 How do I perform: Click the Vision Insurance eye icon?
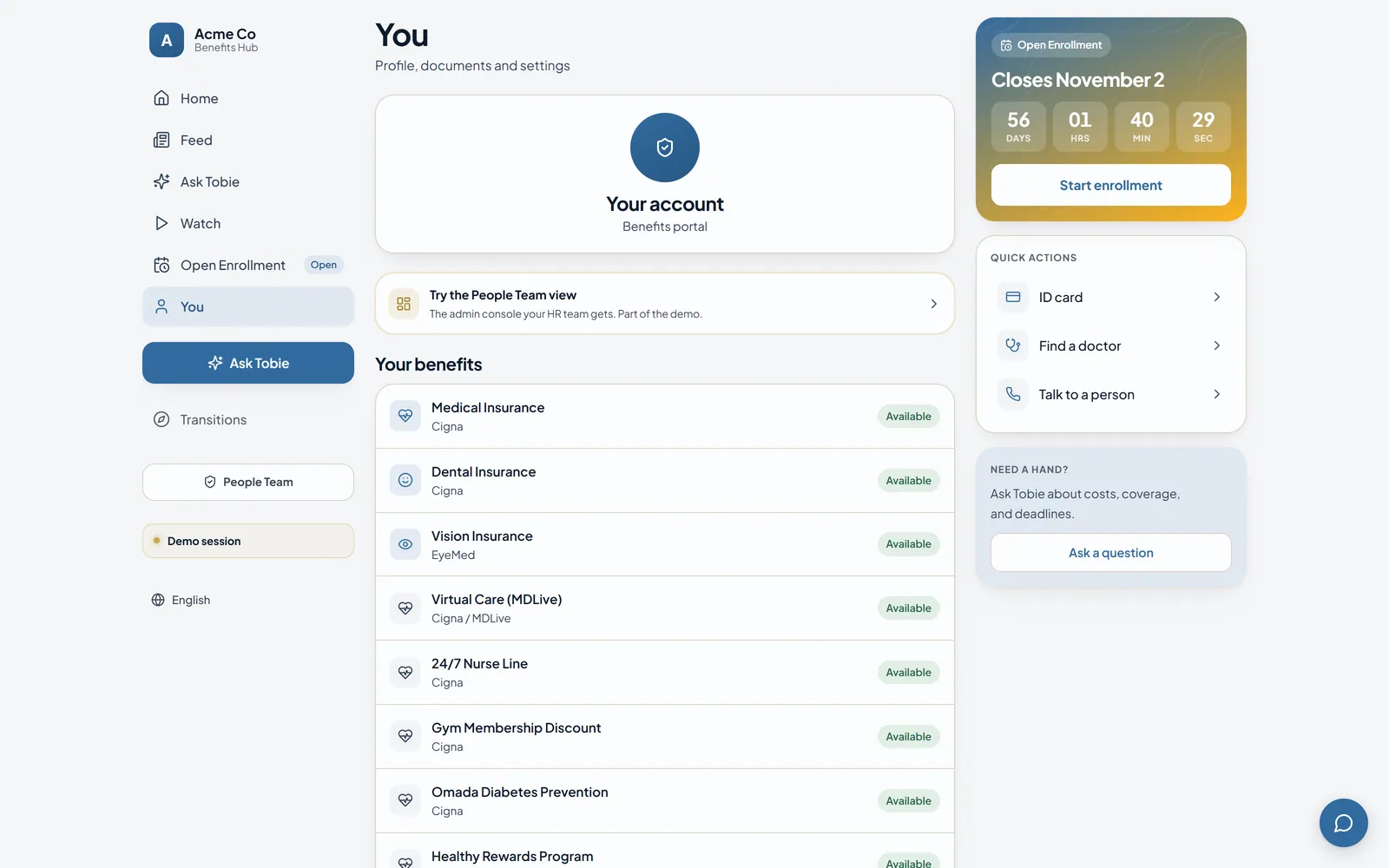tap(405, 544)
